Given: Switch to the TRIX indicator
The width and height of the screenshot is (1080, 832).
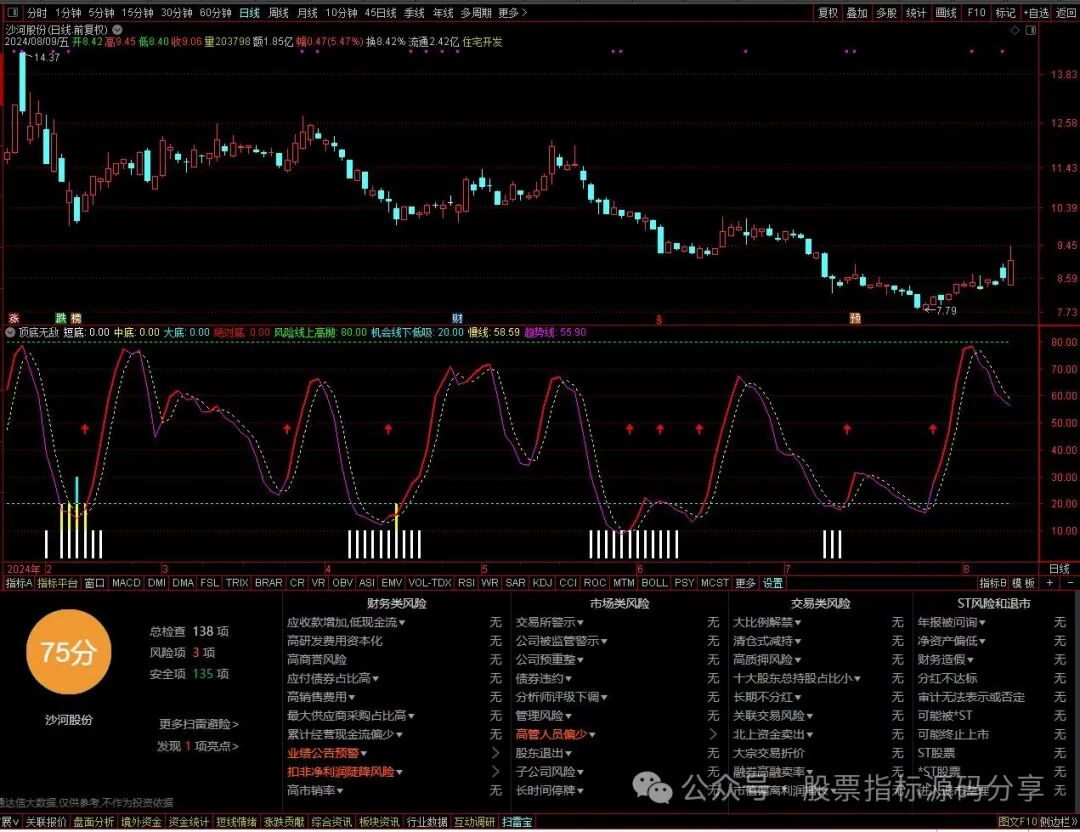Looking at the screenshot, I should tap(237, 583).
